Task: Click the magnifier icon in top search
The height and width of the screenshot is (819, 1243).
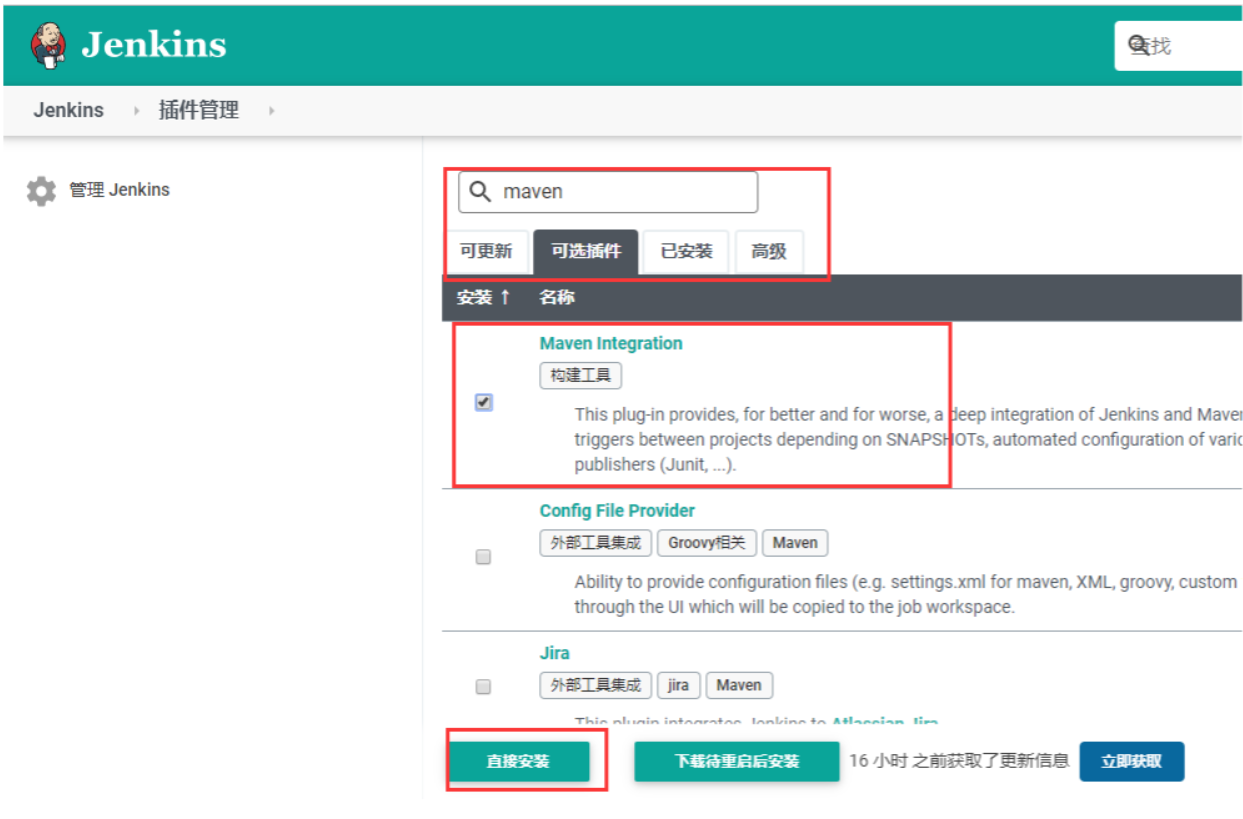Action: click(x=1138, y=45)
